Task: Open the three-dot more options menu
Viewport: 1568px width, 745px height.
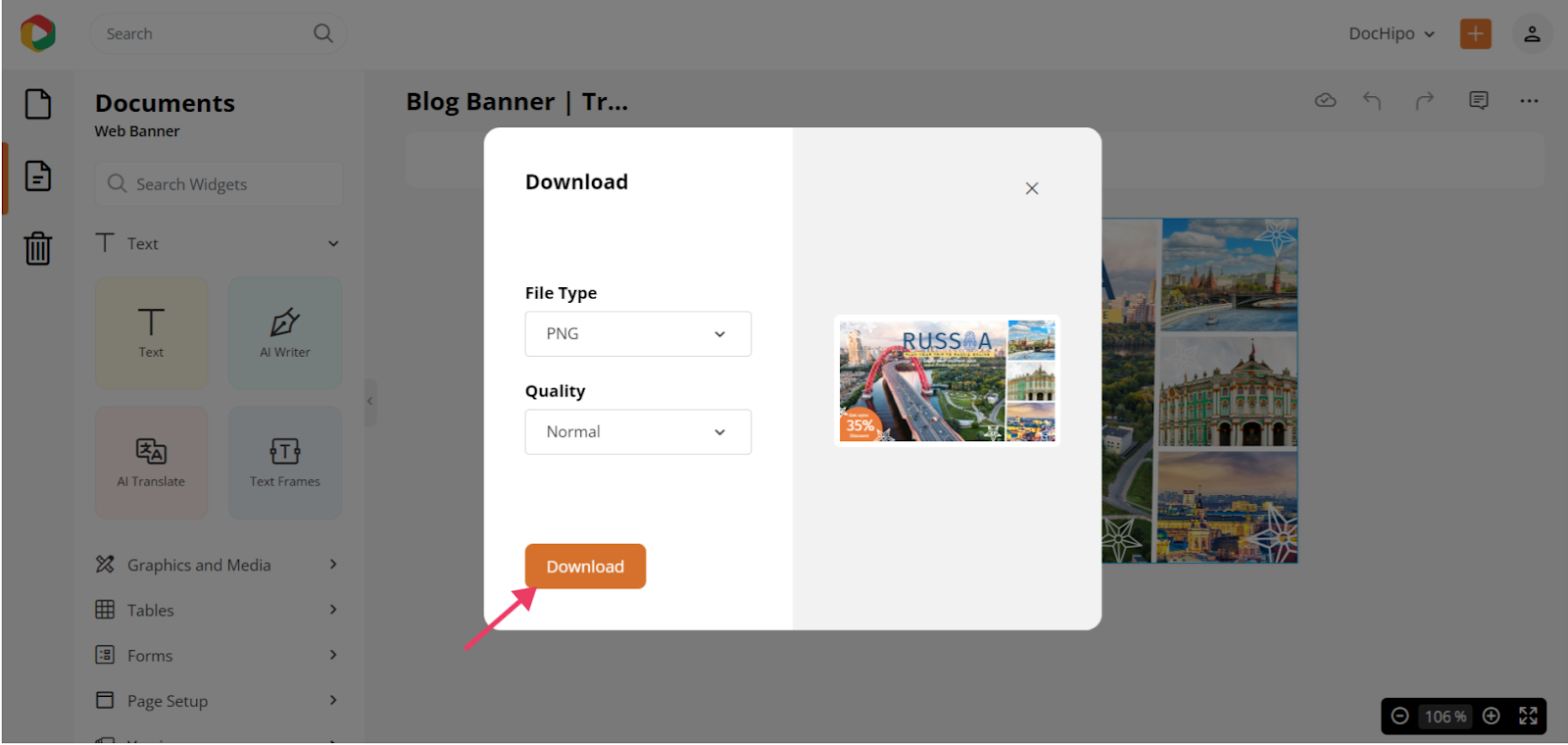Action: point(1529,100)
